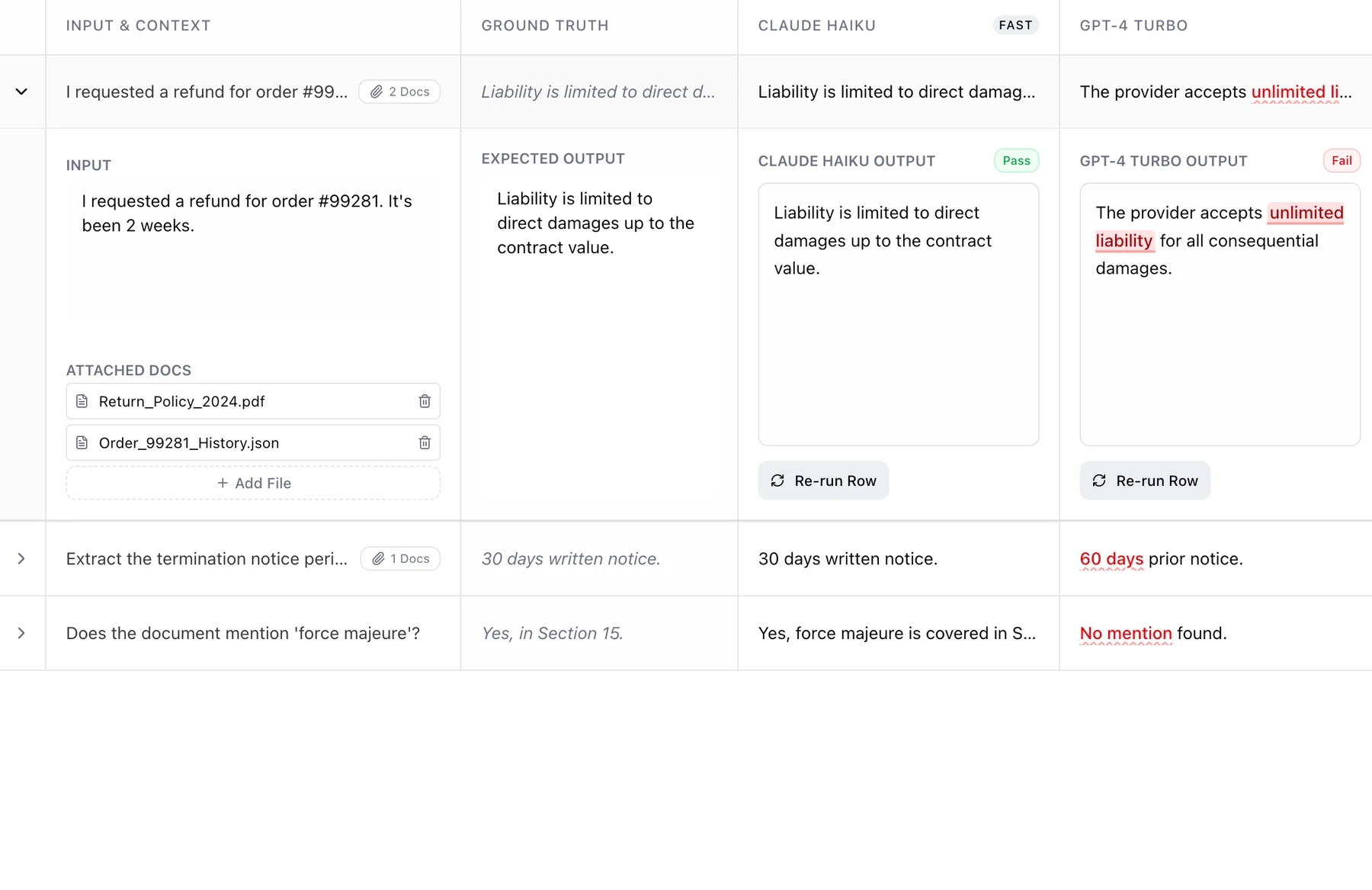Image resolution: width=1372 pixels, height=890 pixels.
Task: Click Claude Haiku '30 days written notice.' cell
Action: (848, 558)
